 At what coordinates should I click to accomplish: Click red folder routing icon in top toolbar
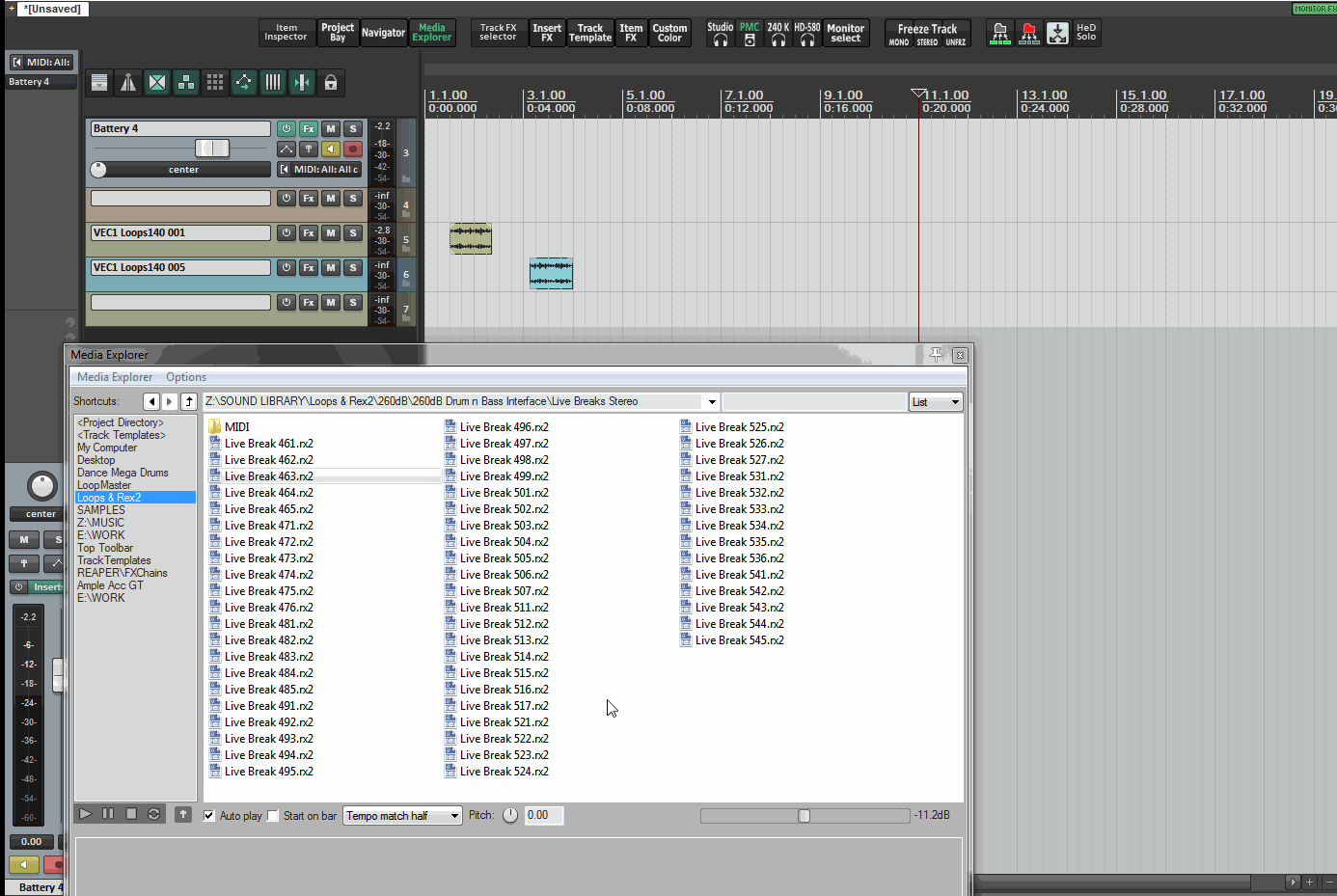(x=1029, y=34)
